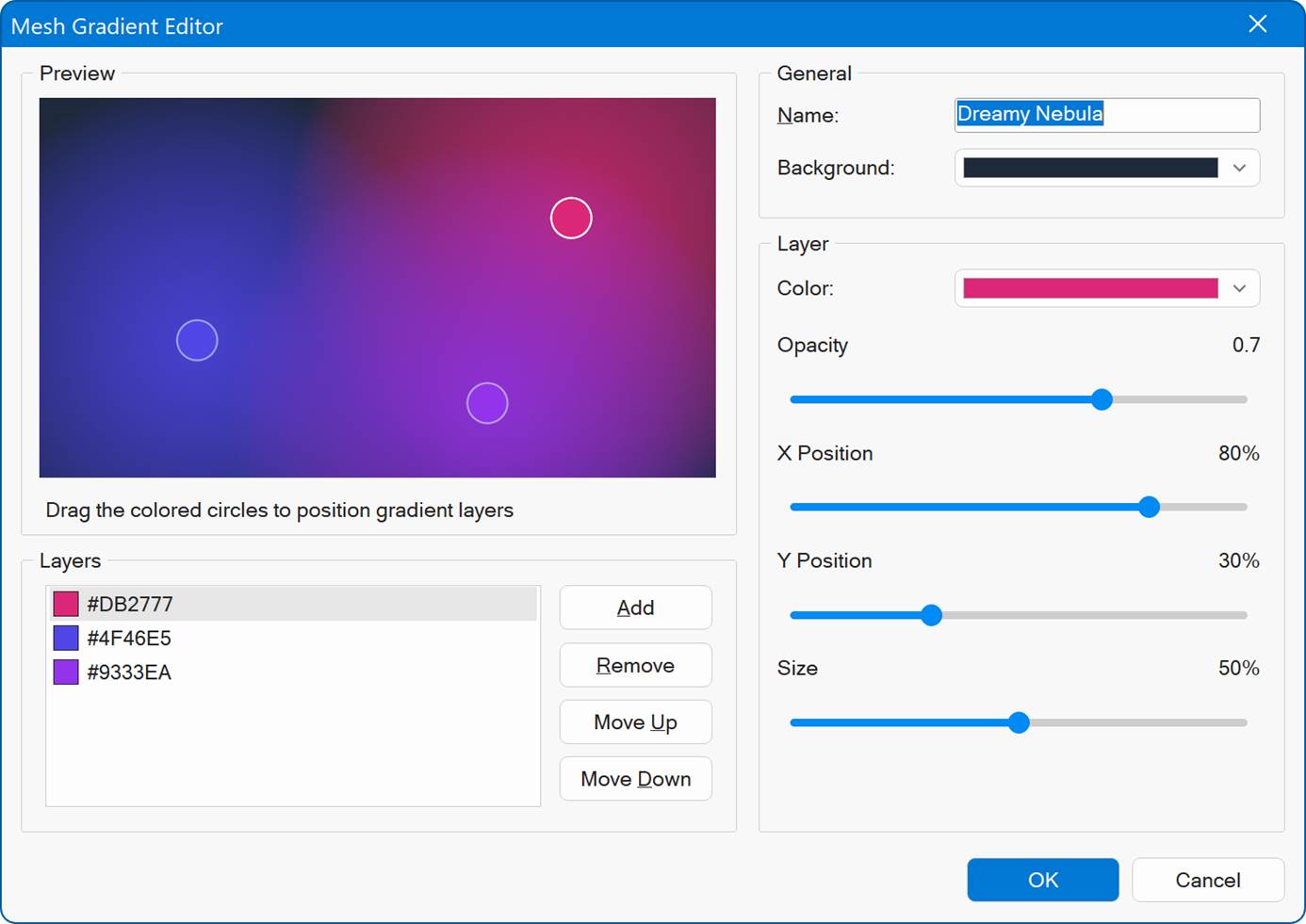Open the Background color dropdown
The image size is (1306, 924).
(x=1239, y=168)
